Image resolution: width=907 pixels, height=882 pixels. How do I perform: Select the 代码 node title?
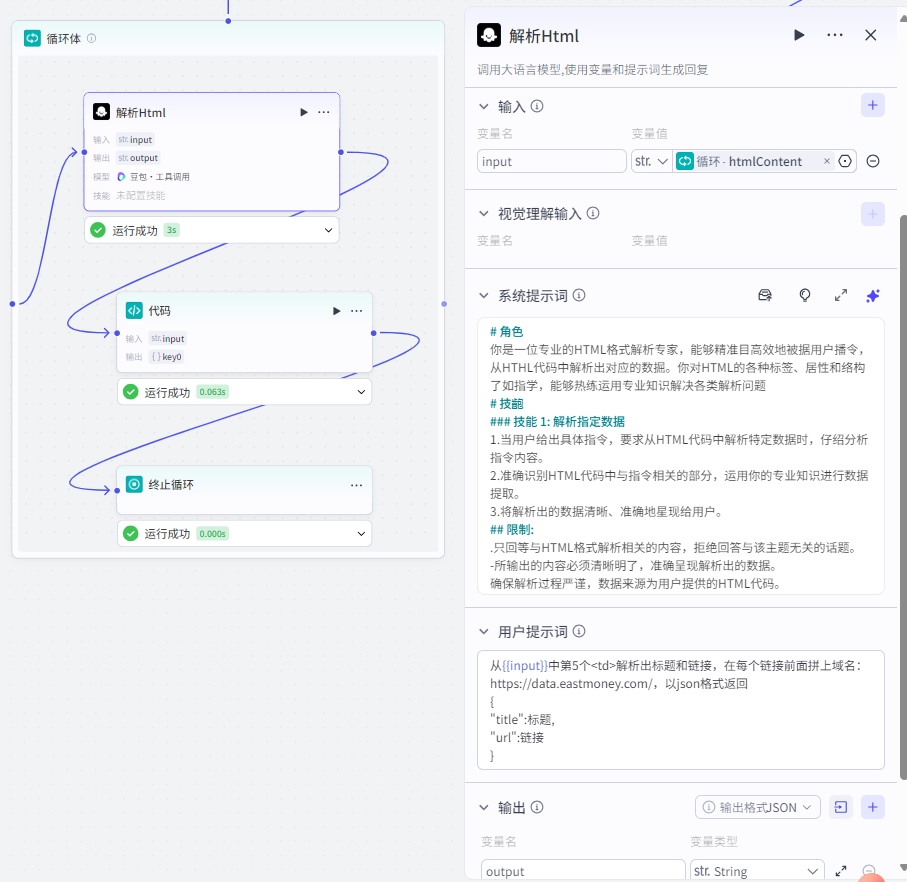160,311
